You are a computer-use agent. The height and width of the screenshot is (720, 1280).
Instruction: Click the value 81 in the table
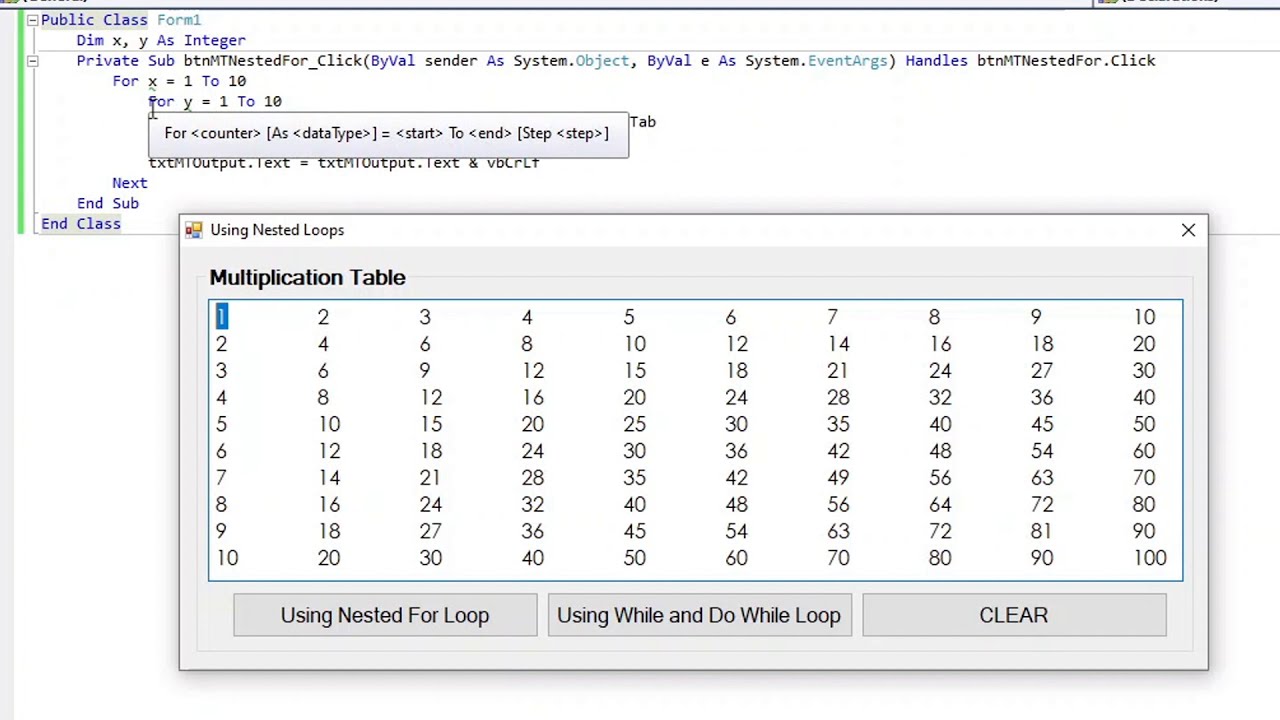tap(1041, 531)
